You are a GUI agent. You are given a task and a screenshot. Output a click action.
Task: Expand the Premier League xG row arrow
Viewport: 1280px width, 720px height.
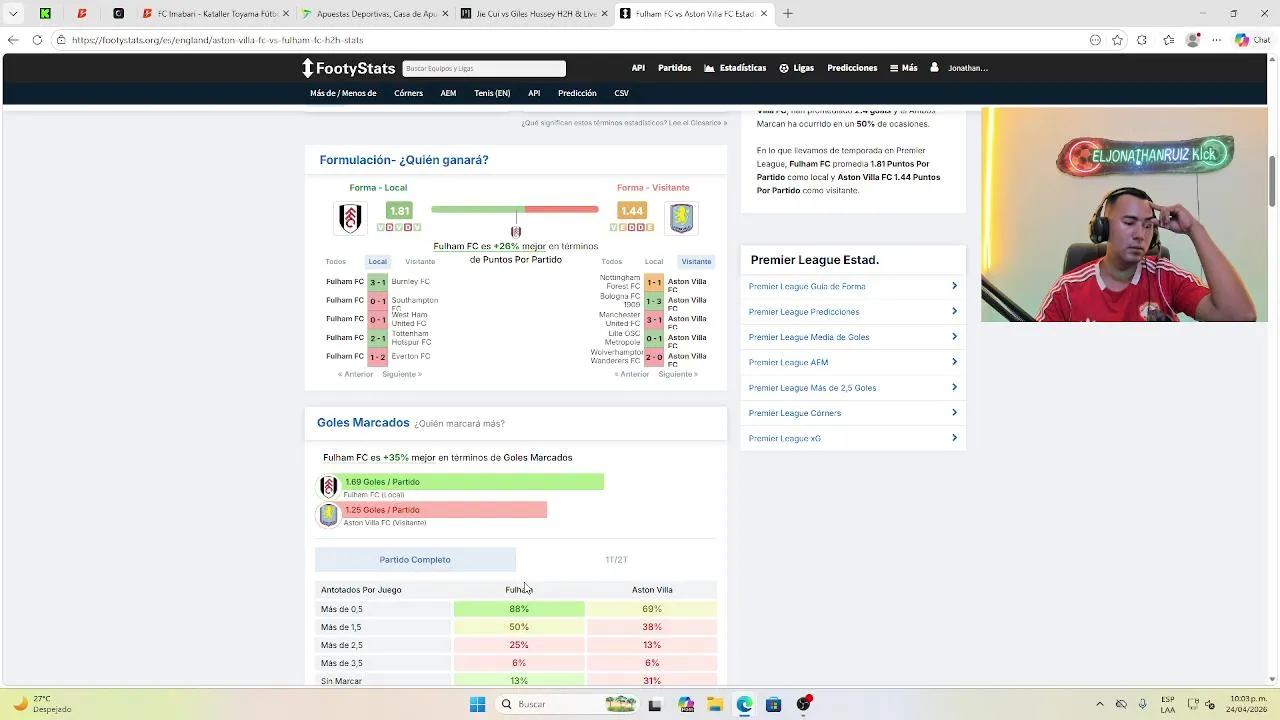click(954, 438)
